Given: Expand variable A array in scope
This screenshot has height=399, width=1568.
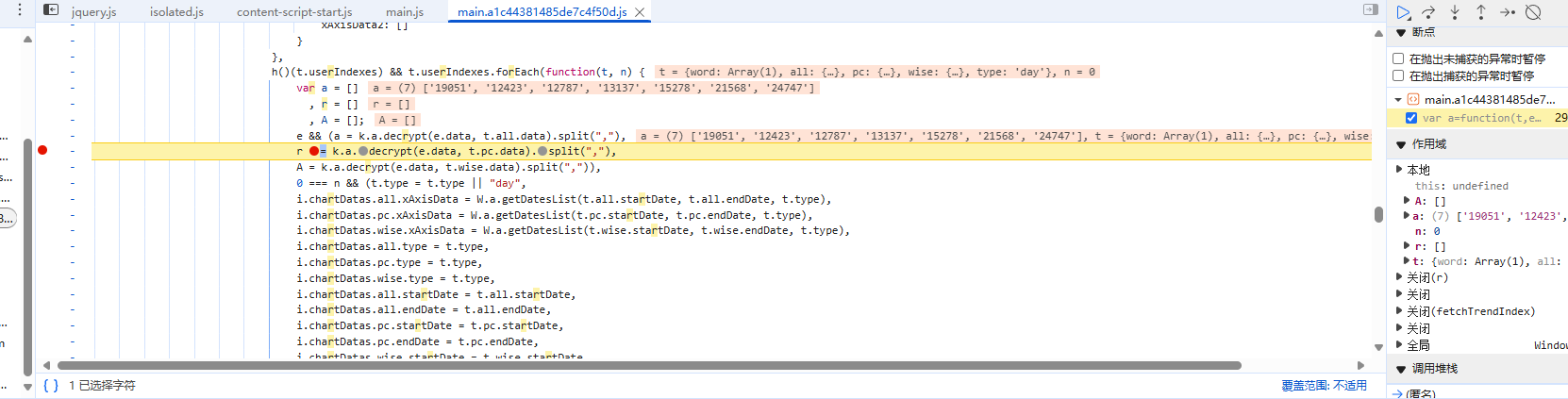Looking at the screenshot, I should coord(1407,201).
